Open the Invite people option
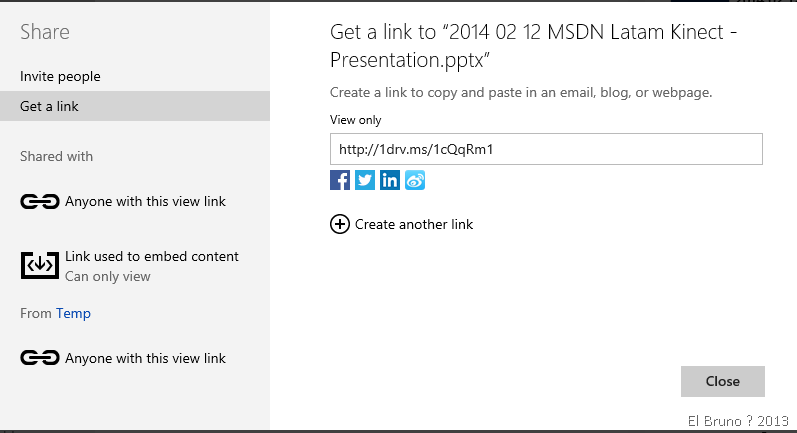 (x=60, y=76)
